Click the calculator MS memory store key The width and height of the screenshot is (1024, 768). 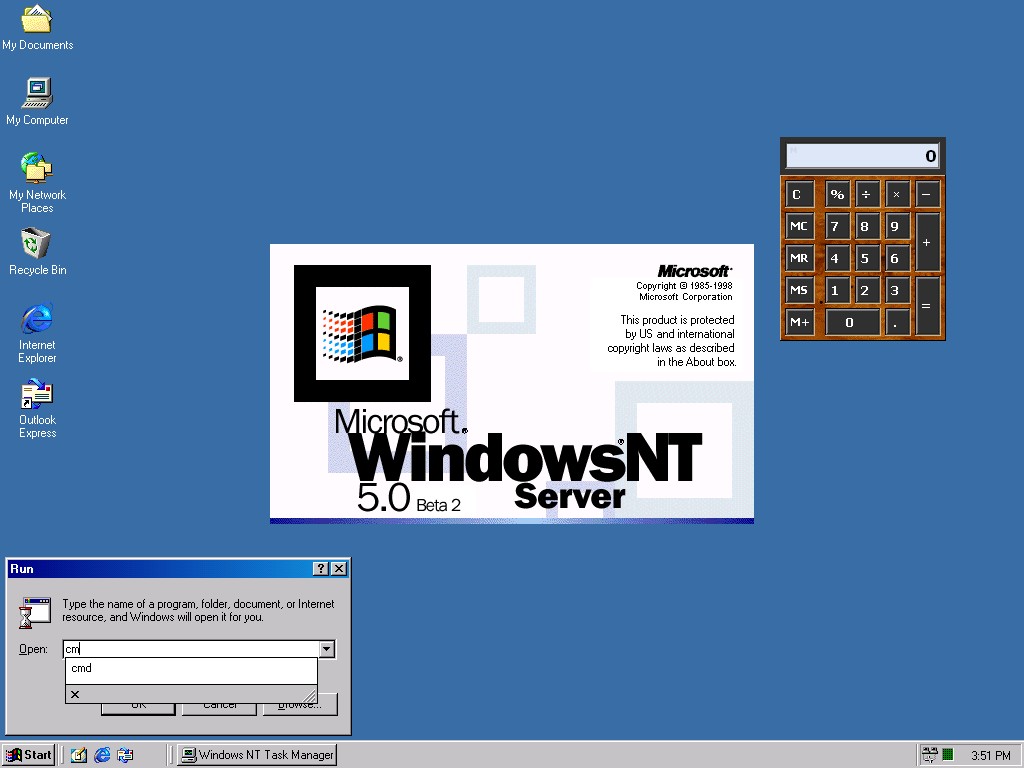[799, 290]
